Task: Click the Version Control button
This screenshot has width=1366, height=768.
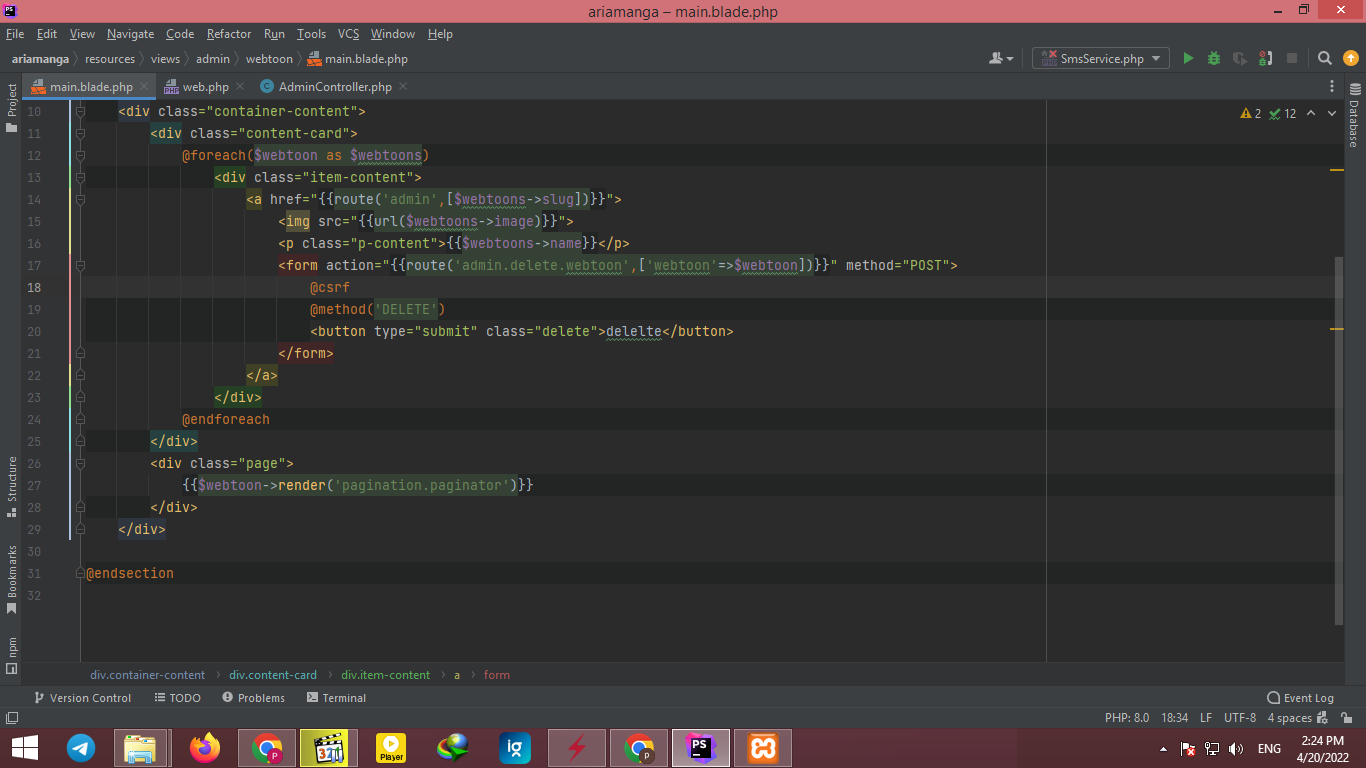Action: 82,698
